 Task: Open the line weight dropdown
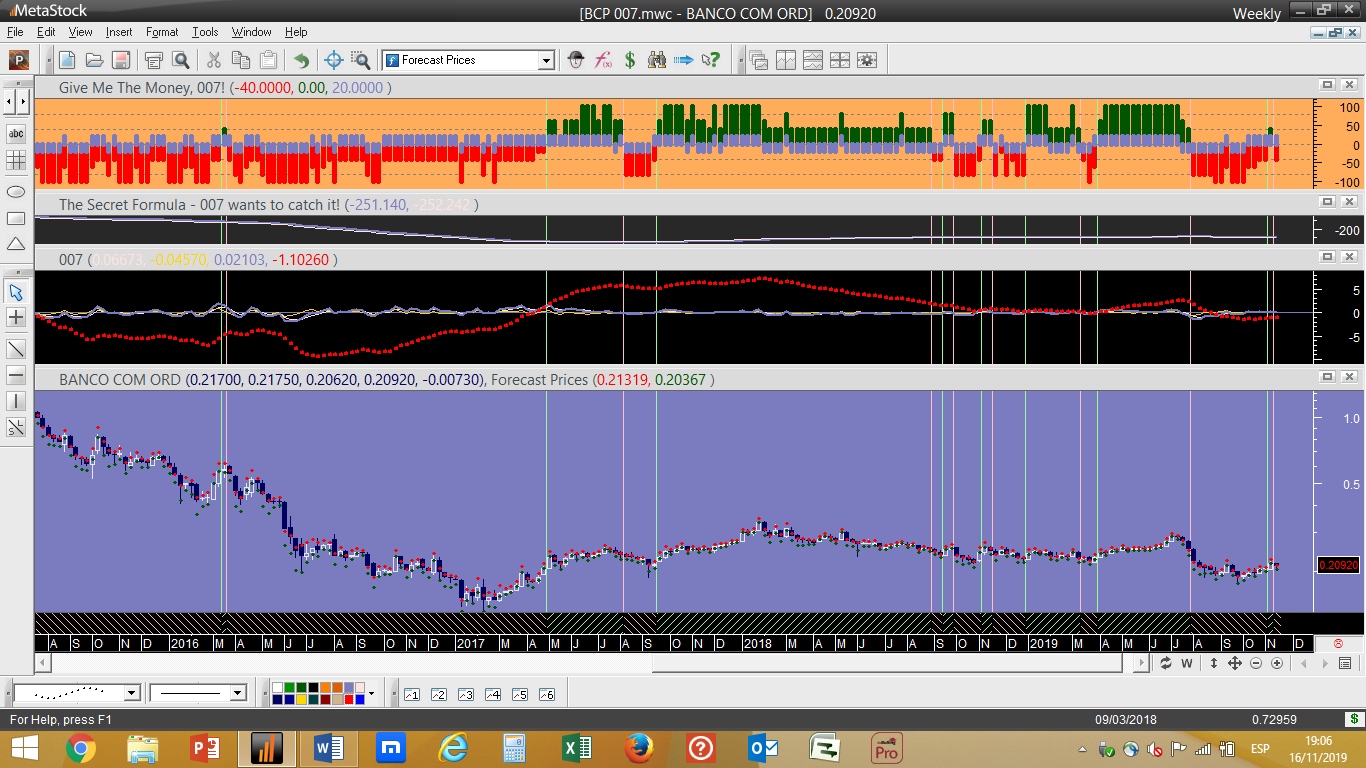point(237,693)
